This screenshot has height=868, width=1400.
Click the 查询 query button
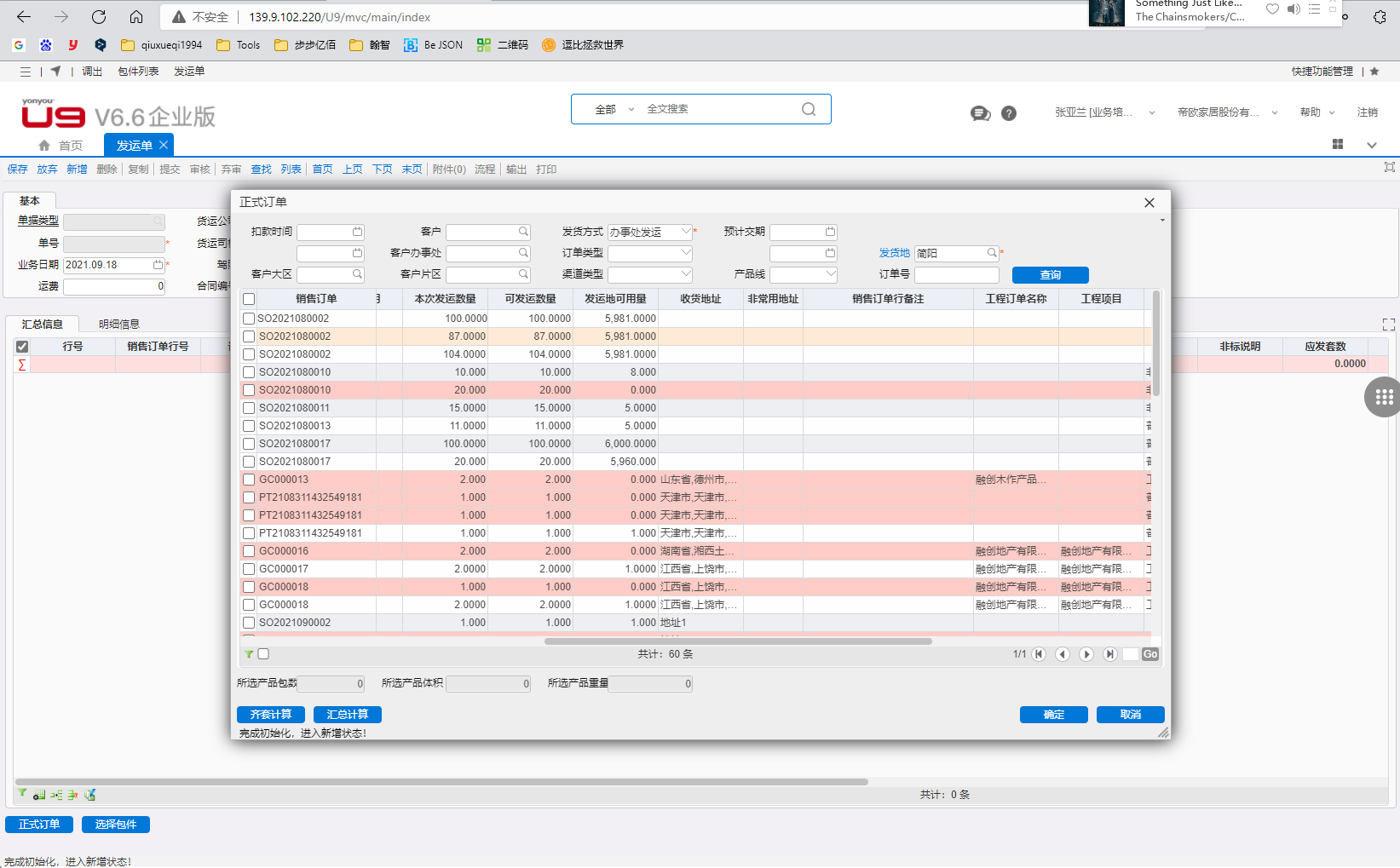[1050, 275]
